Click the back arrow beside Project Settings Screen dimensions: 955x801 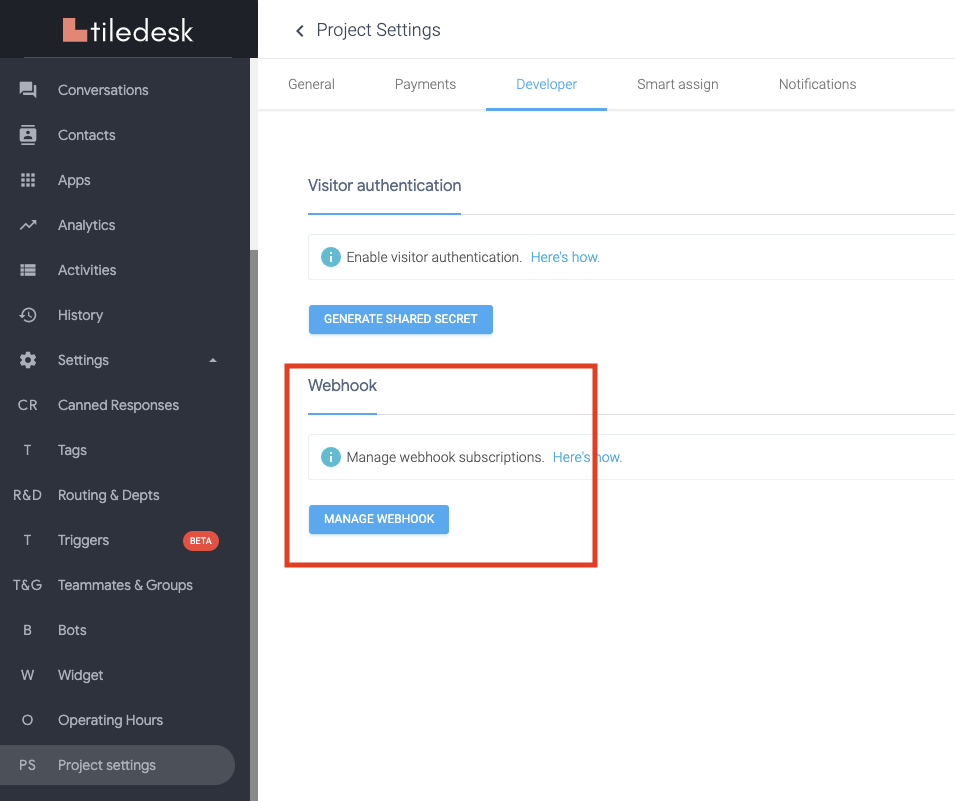tap(299, 31)
